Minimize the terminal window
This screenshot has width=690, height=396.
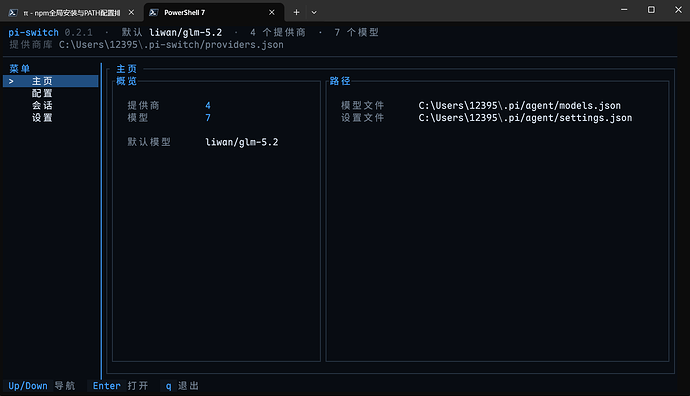click(x=624, y=10)
